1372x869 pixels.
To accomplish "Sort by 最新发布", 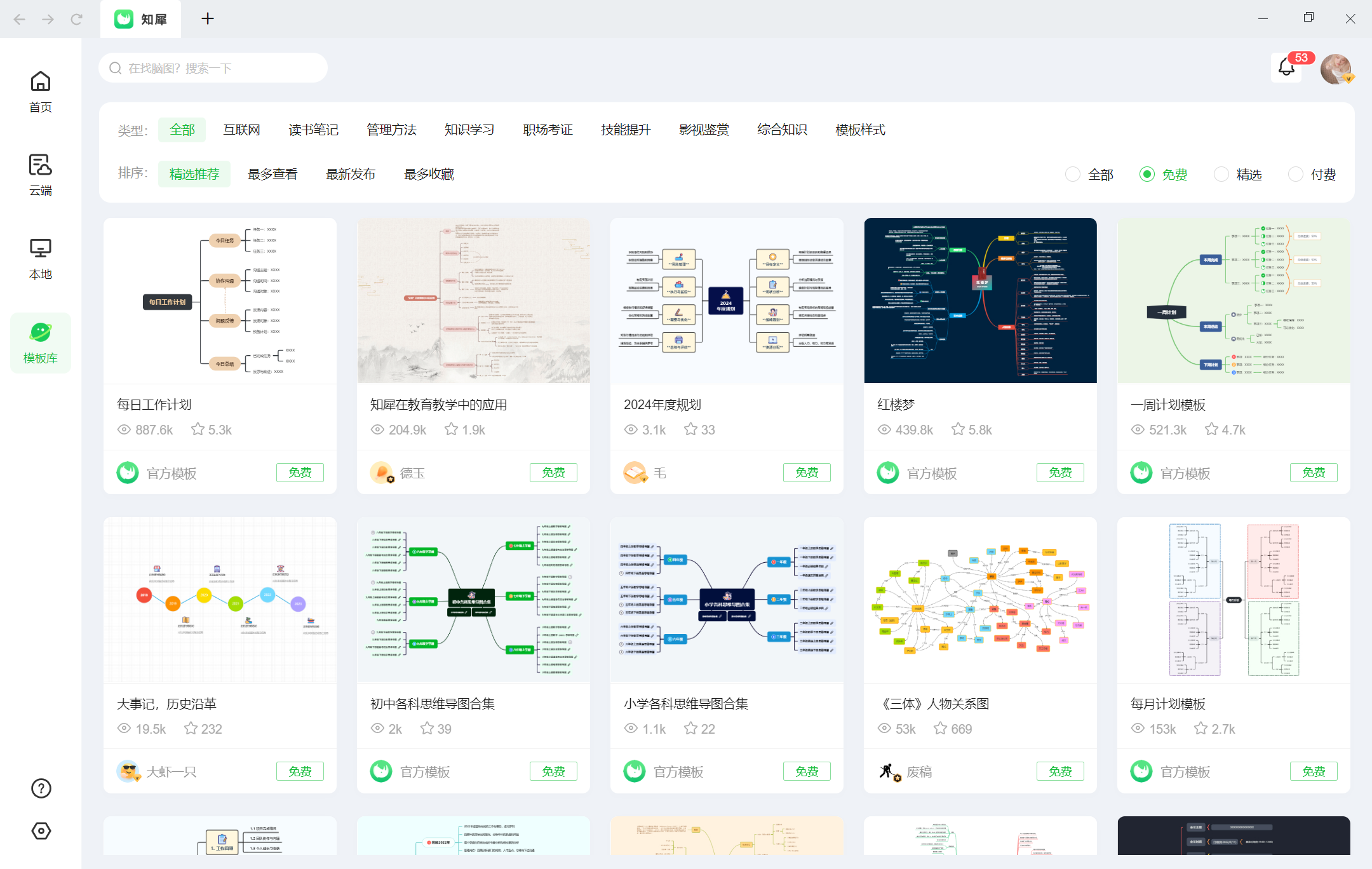I will pyautogui.click(x=351, y=174).
